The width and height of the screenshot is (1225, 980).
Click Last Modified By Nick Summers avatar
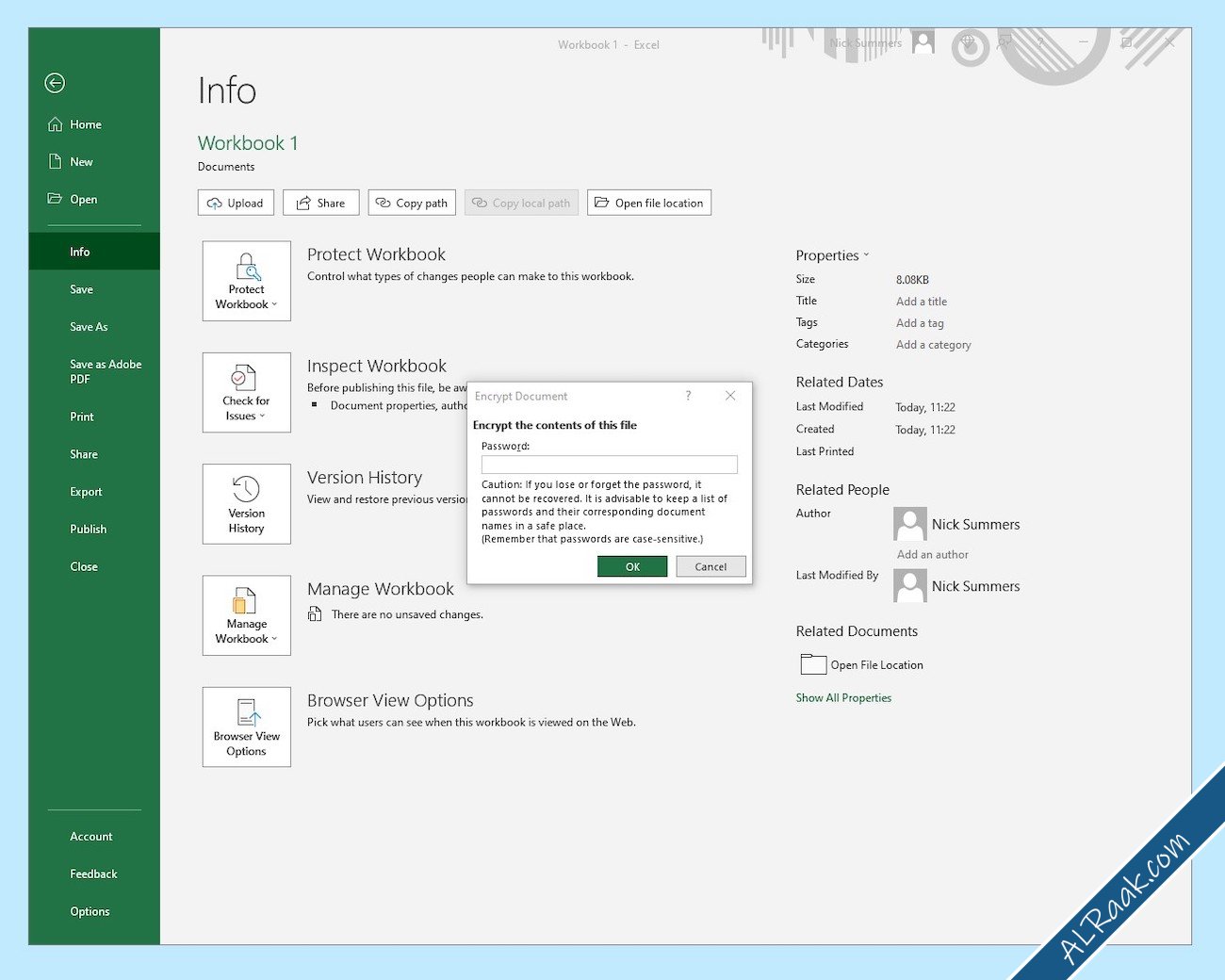point(910,586)
